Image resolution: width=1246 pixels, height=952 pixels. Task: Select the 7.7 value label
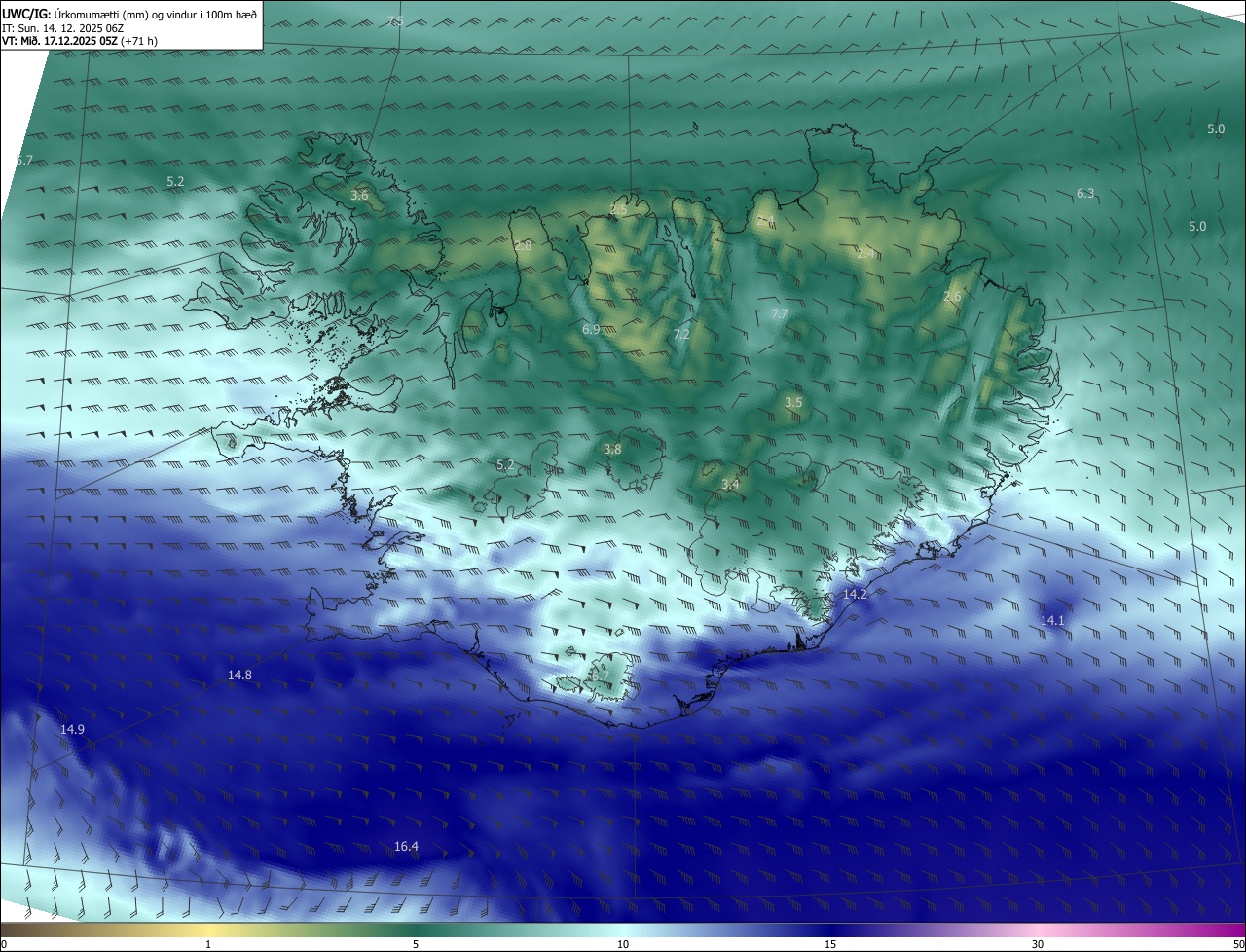point(779,314)
